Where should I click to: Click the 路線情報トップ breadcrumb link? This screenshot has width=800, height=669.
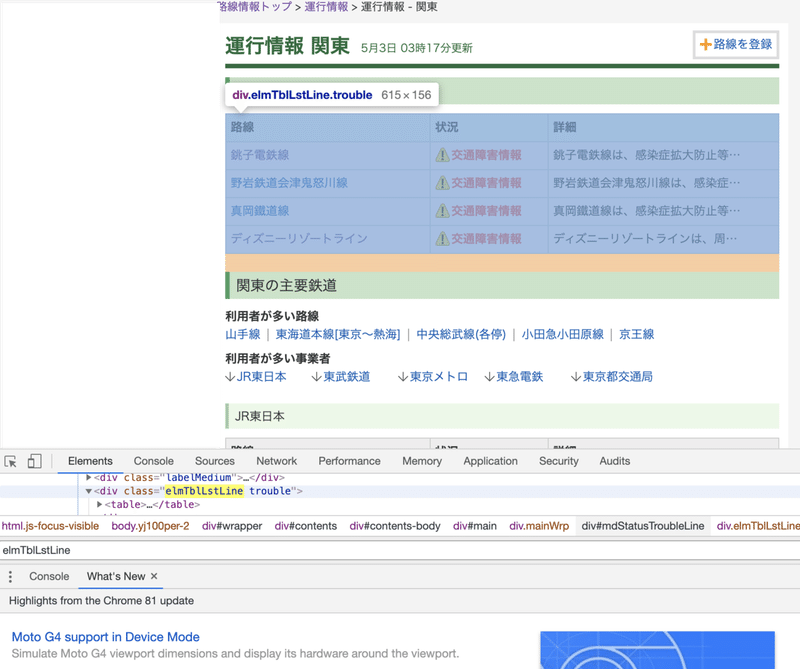coord(255,7)
